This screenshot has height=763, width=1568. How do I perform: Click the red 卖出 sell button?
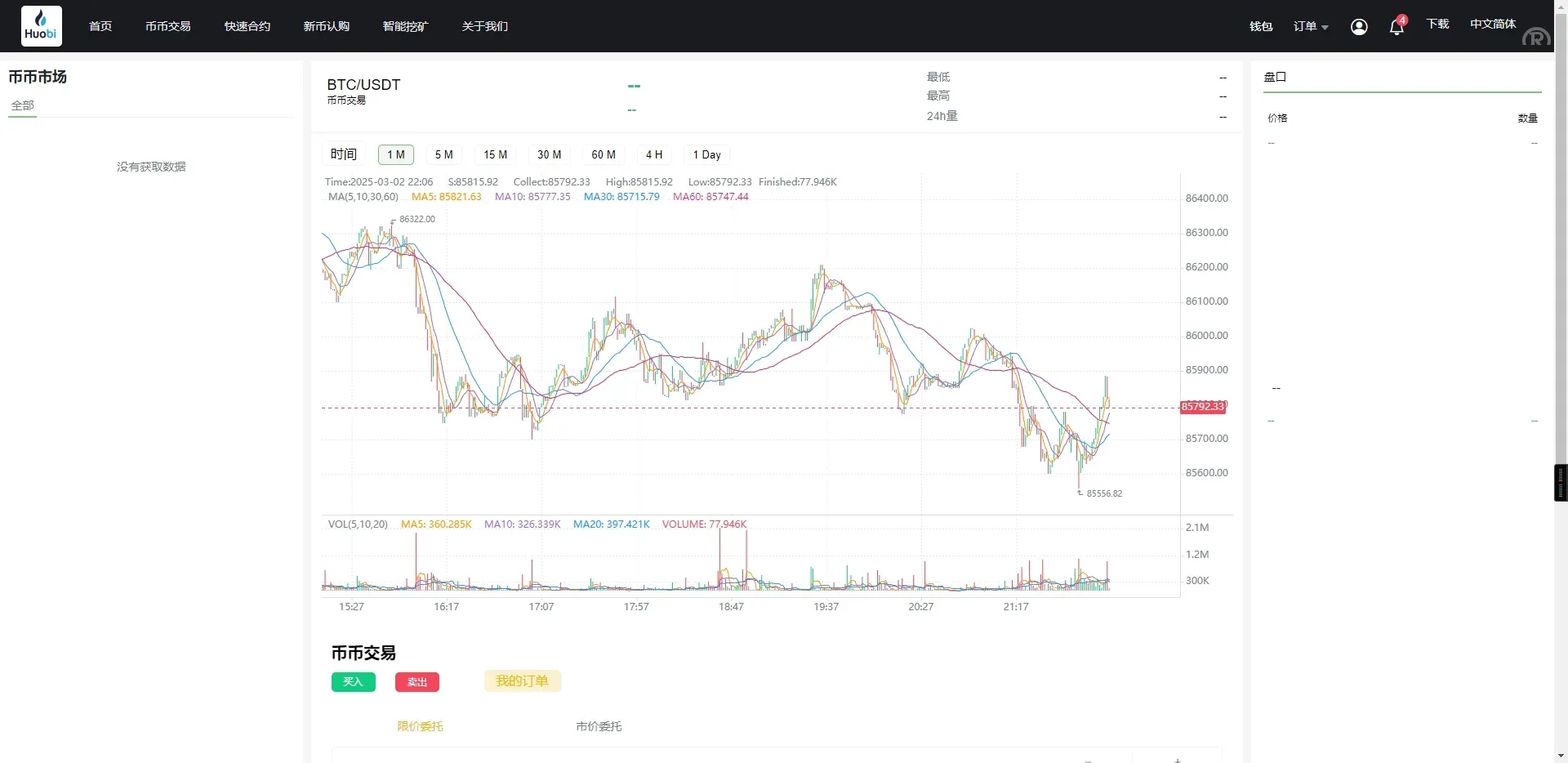click(x=416, y=681)
